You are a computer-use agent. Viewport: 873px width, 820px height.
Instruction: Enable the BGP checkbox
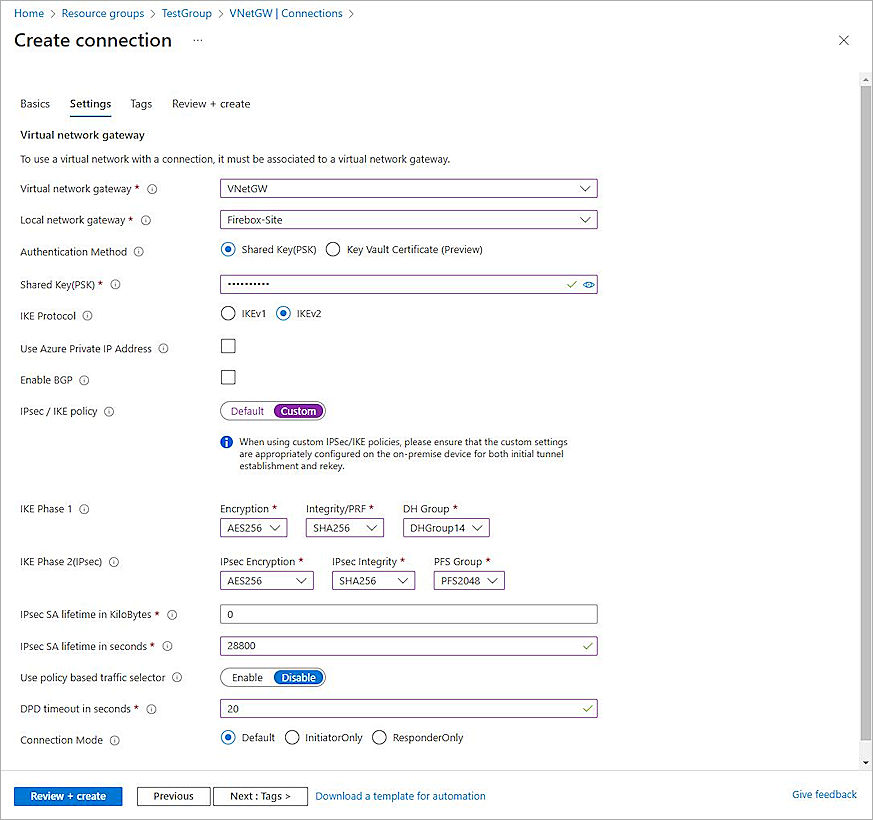(228, 377)
